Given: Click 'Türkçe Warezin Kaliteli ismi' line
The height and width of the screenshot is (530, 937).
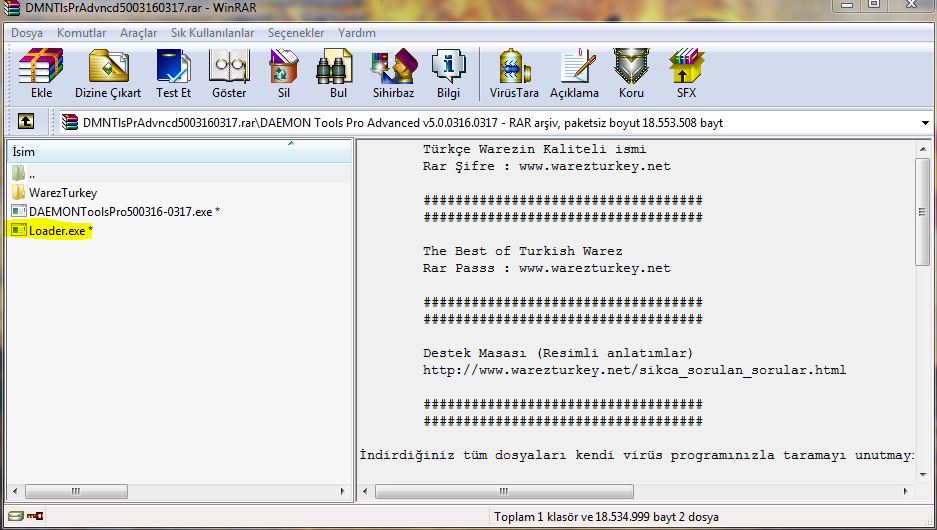Looking at the screenshot, I should (x=534, y=149).
